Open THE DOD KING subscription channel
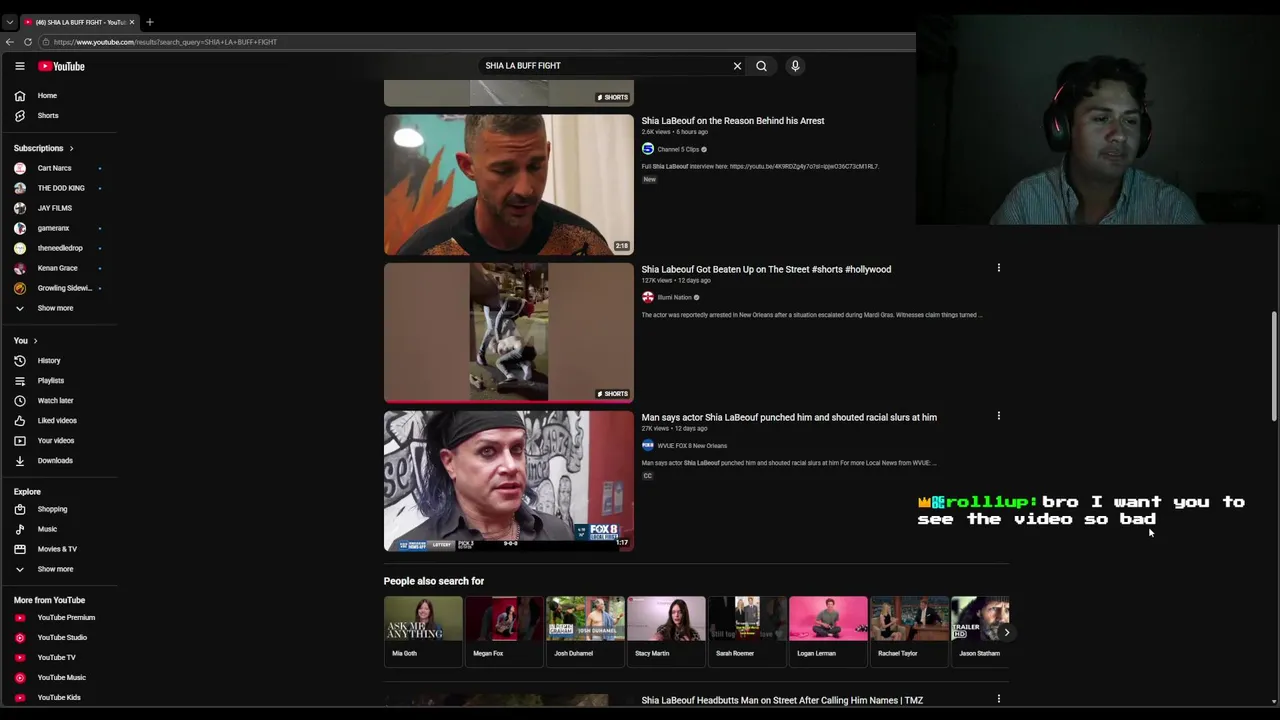The width and height of the screenshot is (1280, 720). (x=59, y=188)
